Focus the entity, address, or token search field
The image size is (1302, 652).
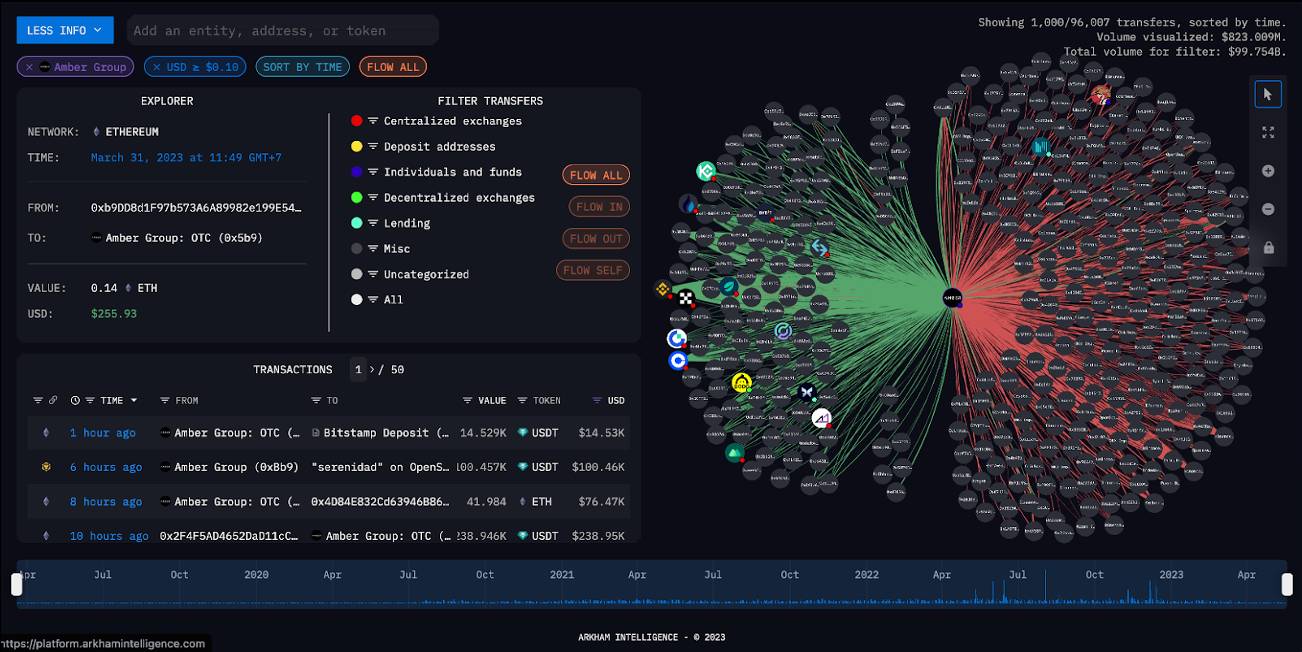281,30
